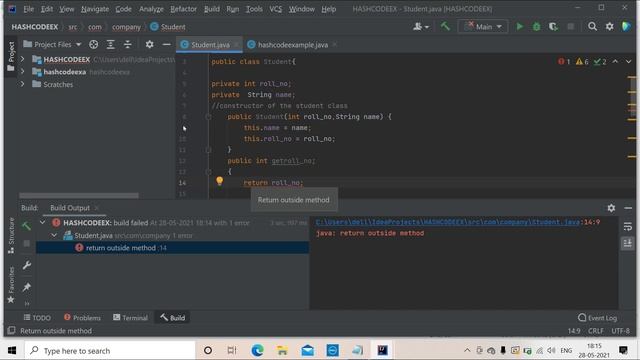The width and height of the screenshot is (640, 360).
Task: Collapse the HASHCODEEX build failed node
Action: coord(42,223)
